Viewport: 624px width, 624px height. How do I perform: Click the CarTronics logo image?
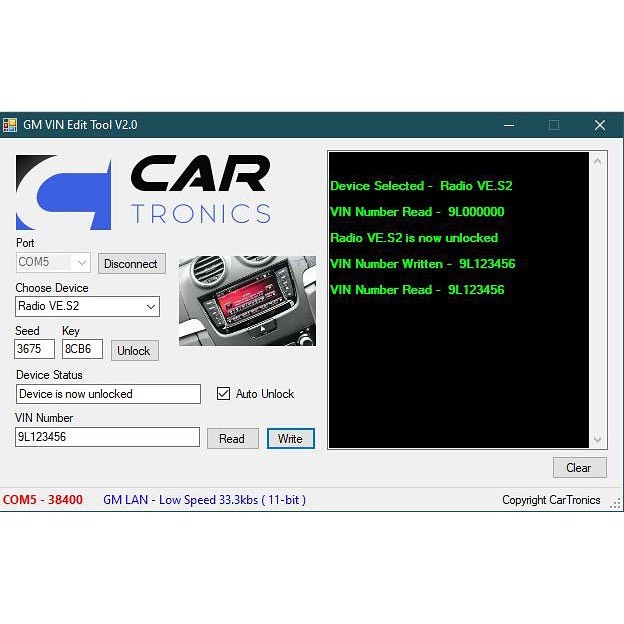[143, 192]
